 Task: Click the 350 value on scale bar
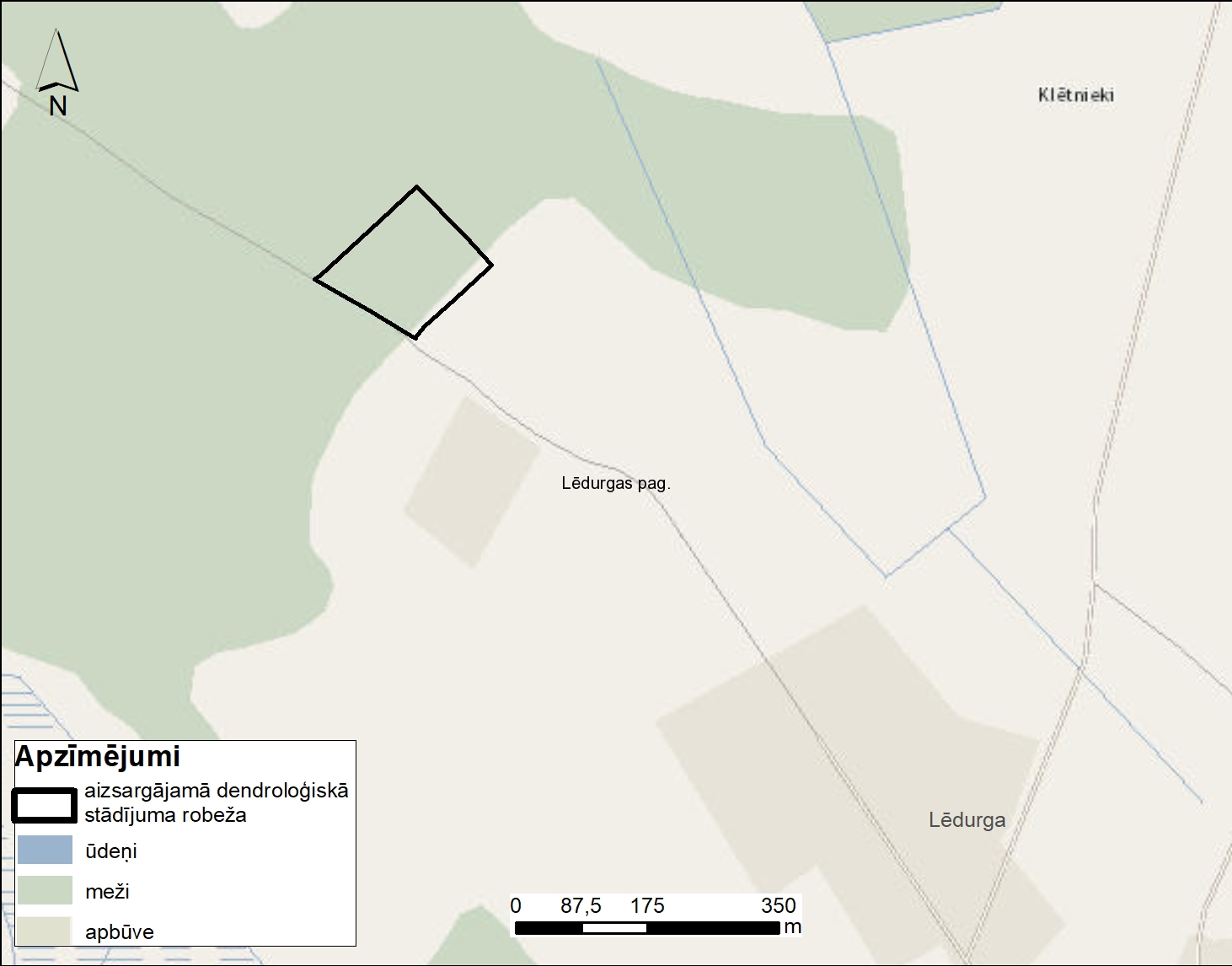(x=778, y=905)
